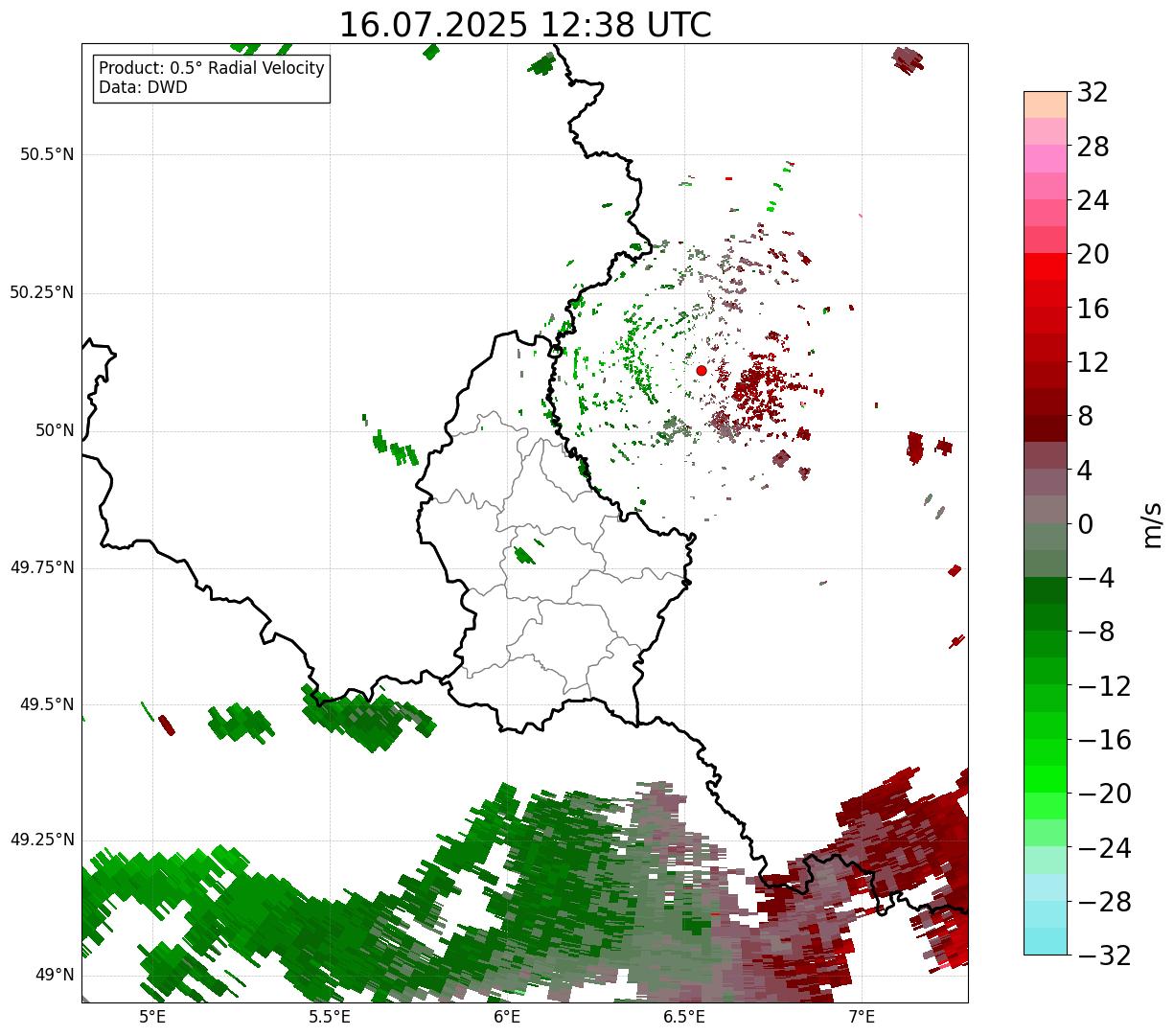Click the colorbar 12 tick label
Screen dimensions: 1174x1036
[1093, 362]
